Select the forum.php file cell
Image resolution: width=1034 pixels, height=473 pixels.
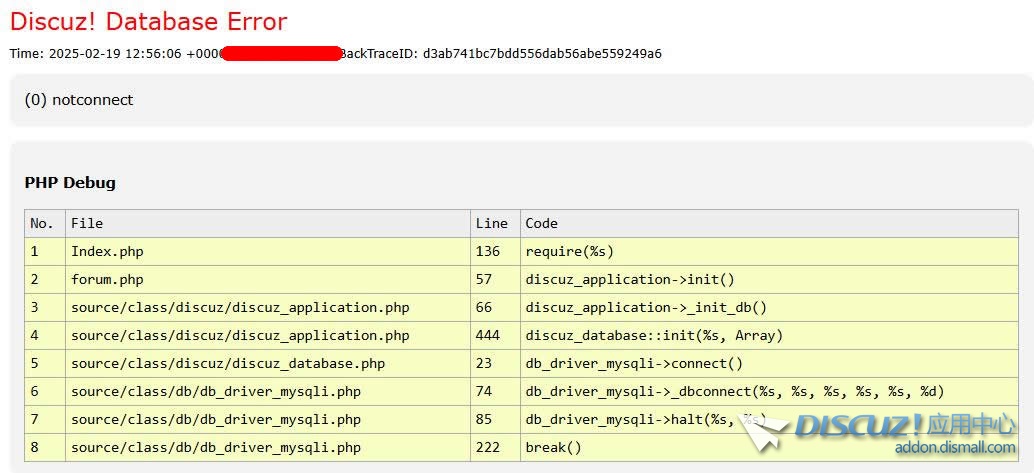[x=107, y=279]
